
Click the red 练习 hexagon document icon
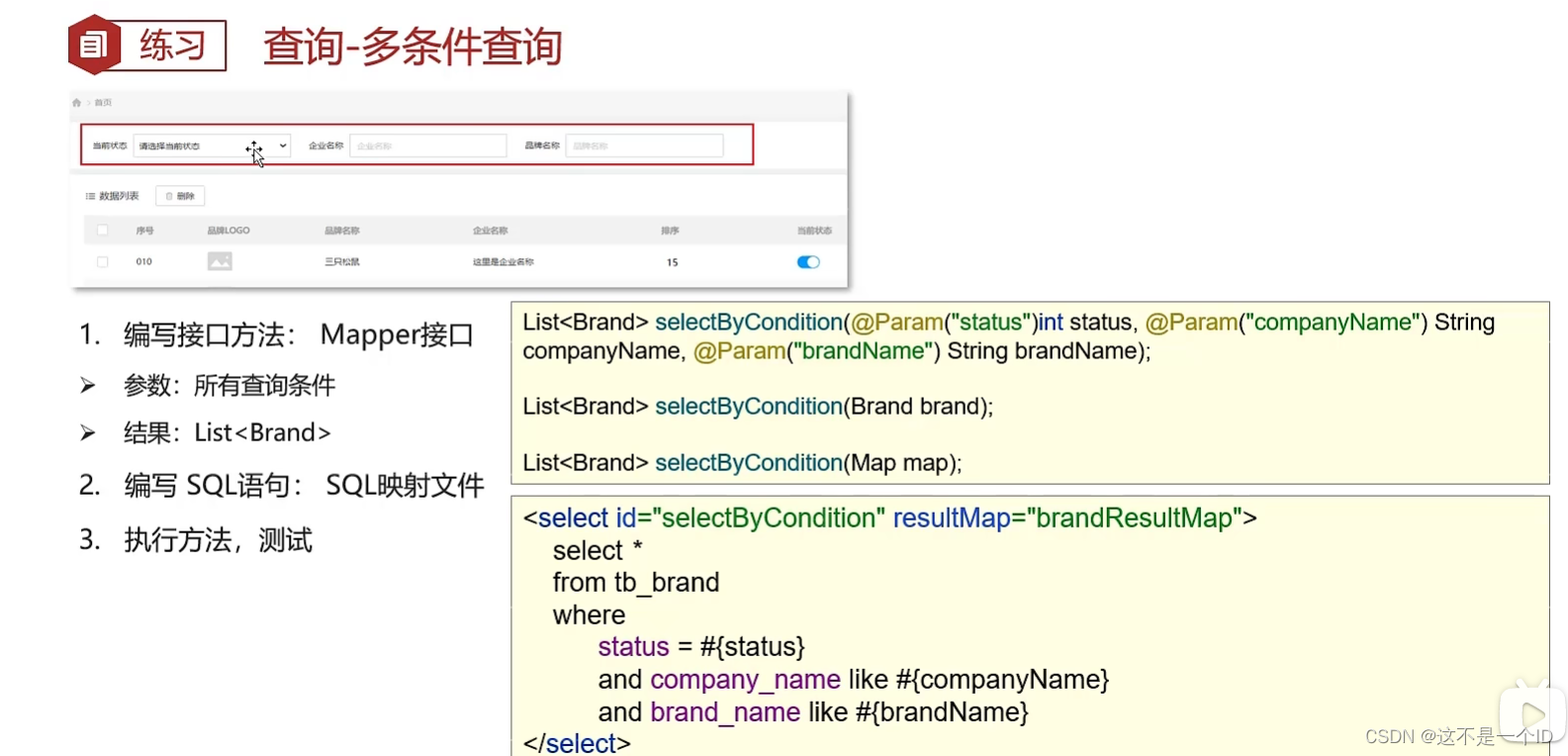94,45
